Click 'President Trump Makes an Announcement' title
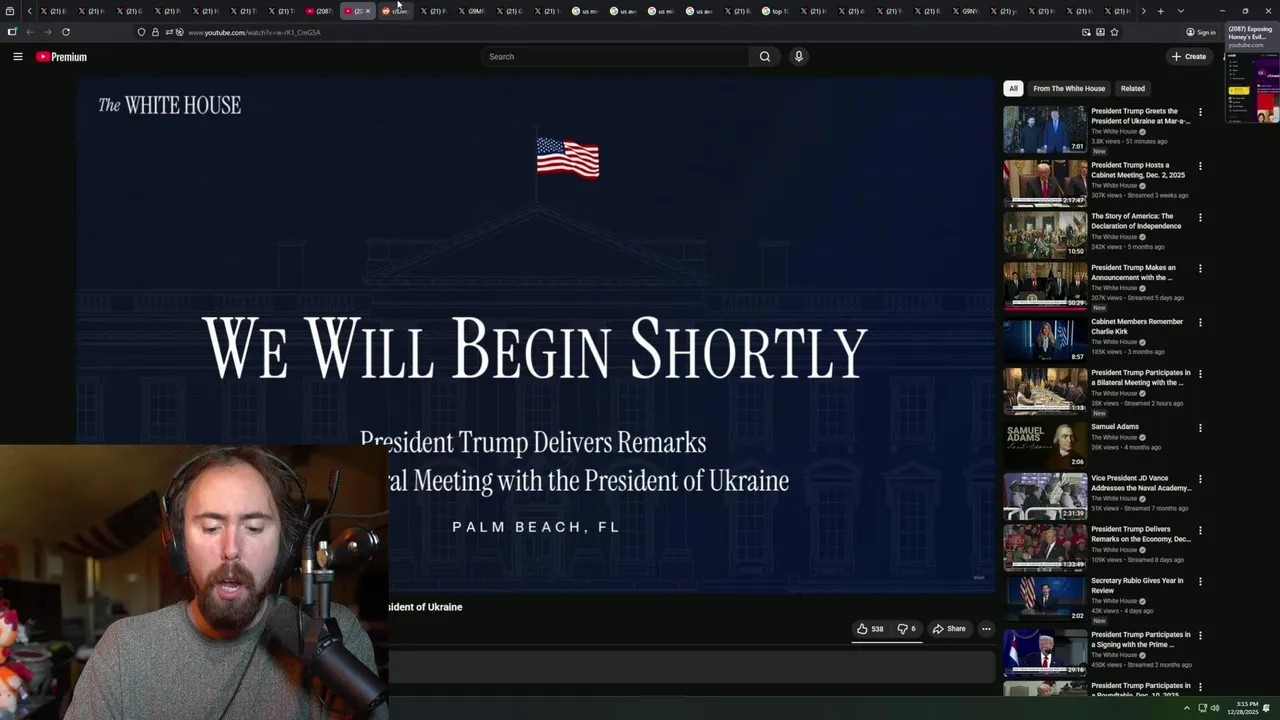Screen dimensions: 1280x720 click(x=1133, y=273)
